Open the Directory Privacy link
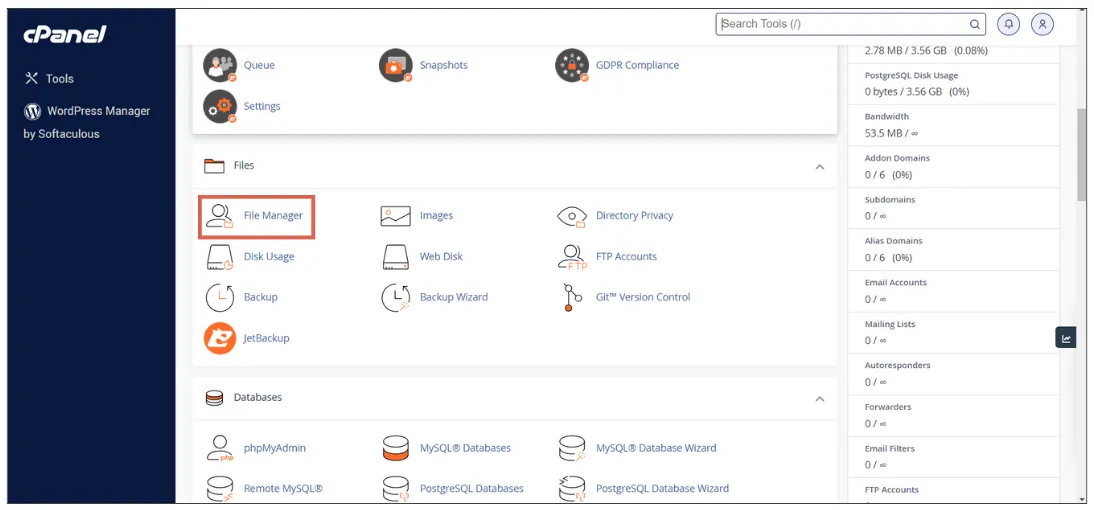1094x510 pixels. (634, 216)
